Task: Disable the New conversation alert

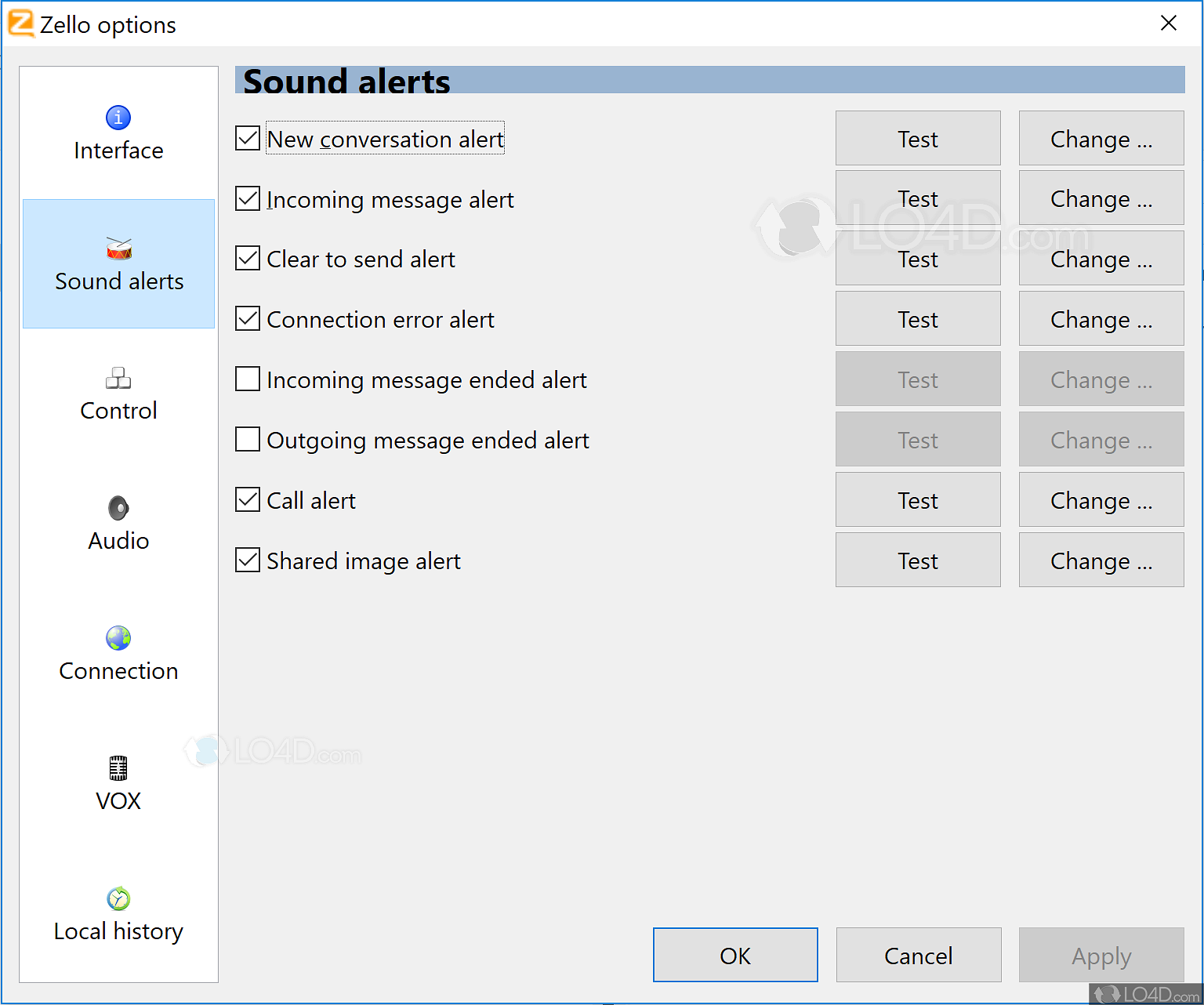Action: (247, 137)
